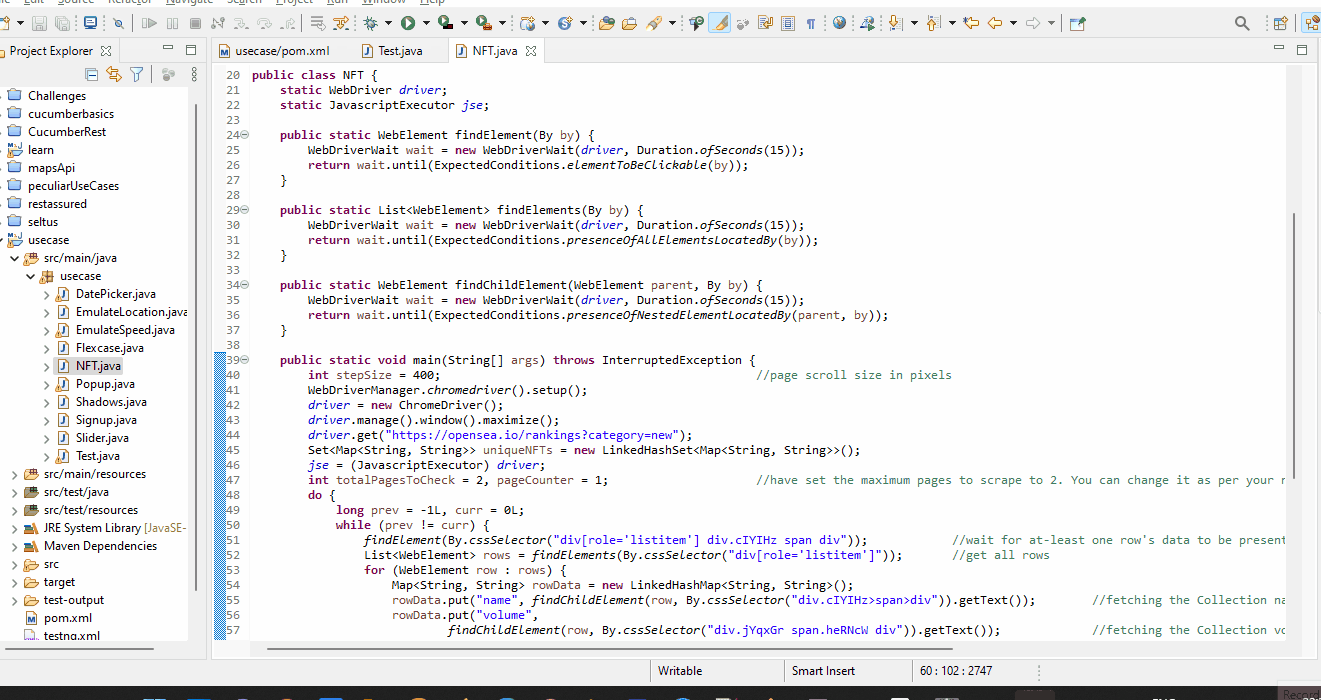This screenshot has height=700, width=1321.
Task: Open the terminal console toolbar icon
Action: (91, 23)
